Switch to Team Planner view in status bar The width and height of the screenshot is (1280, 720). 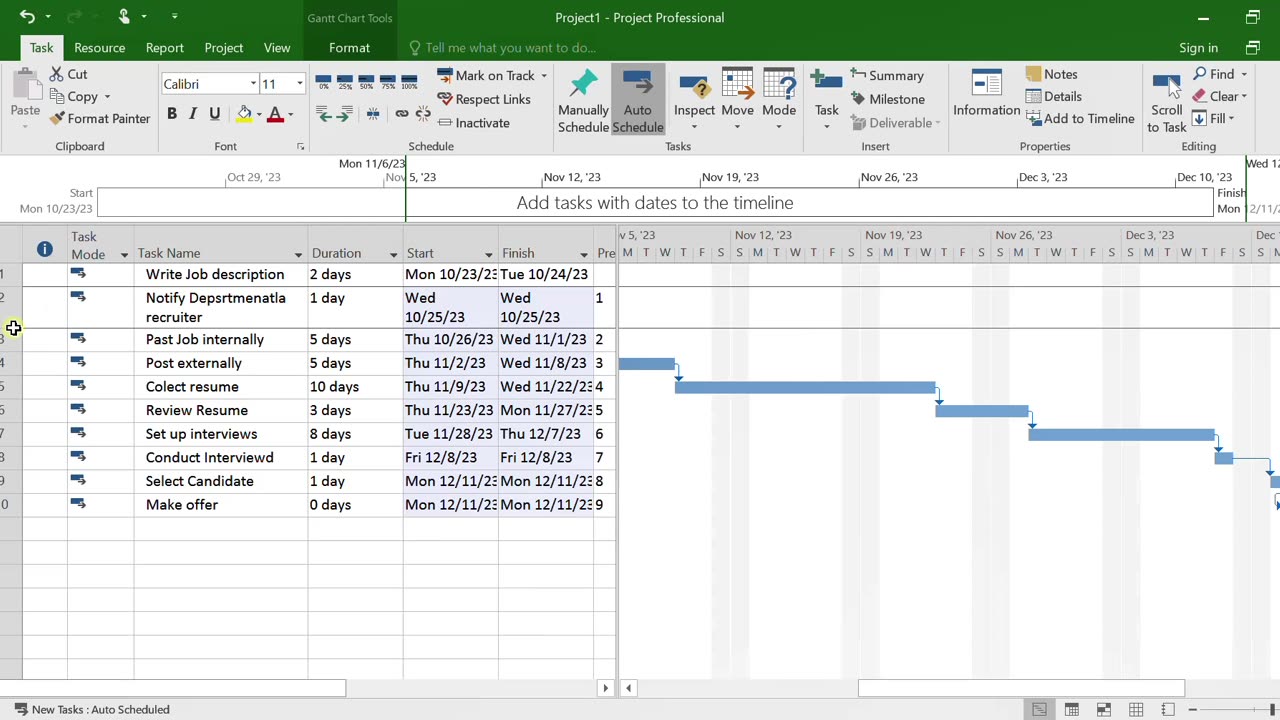(x=1104, y=710)
